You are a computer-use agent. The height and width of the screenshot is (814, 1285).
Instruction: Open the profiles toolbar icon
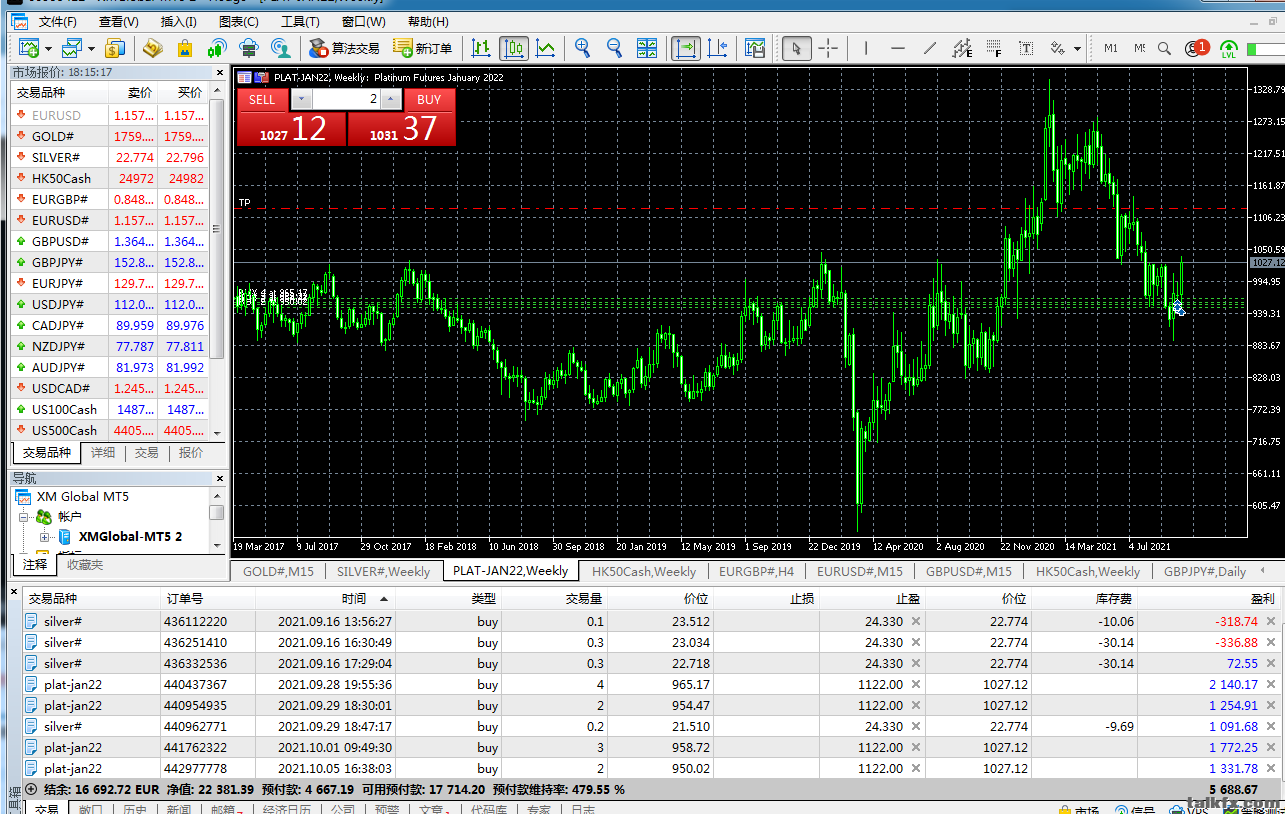(71, 48)
